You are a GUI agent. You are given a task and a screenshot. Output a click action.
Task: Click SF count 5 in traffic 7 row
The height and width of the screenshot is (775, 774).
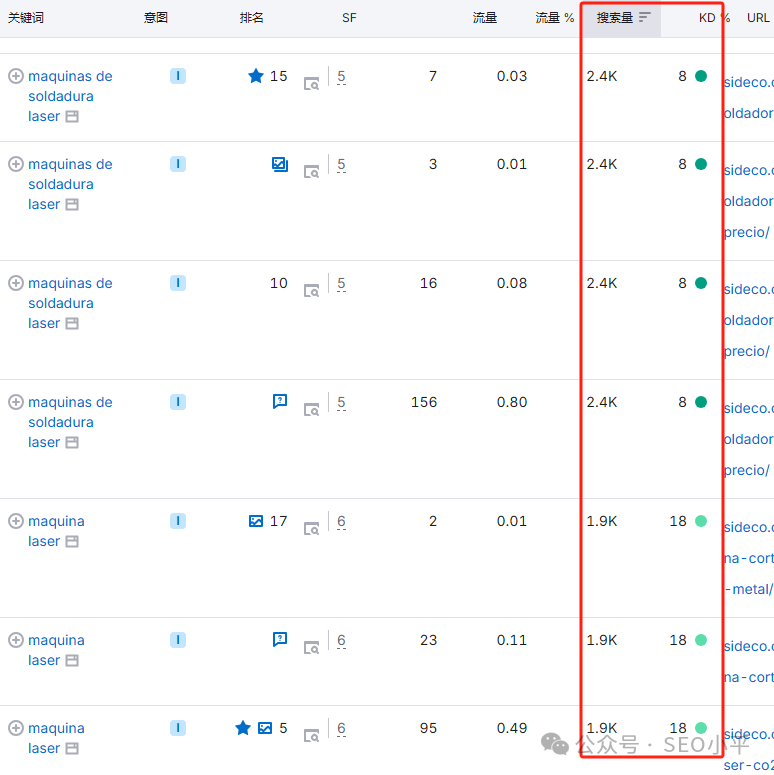click(341, 77)
